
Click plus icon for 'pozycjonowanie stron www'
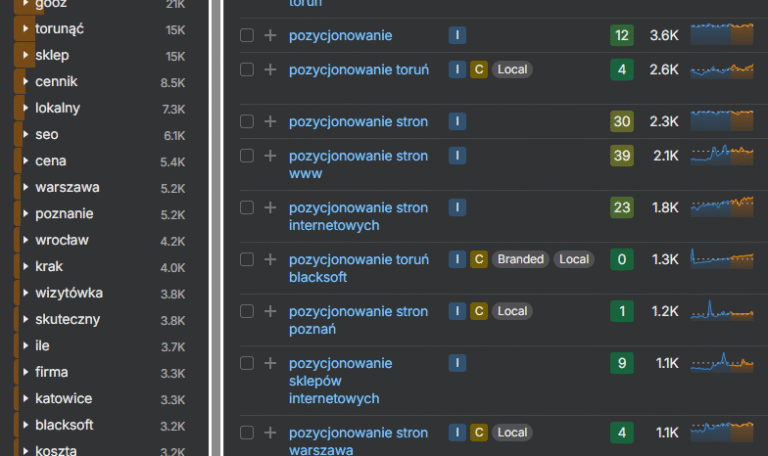pyautogui.click(x=270, y=156)
